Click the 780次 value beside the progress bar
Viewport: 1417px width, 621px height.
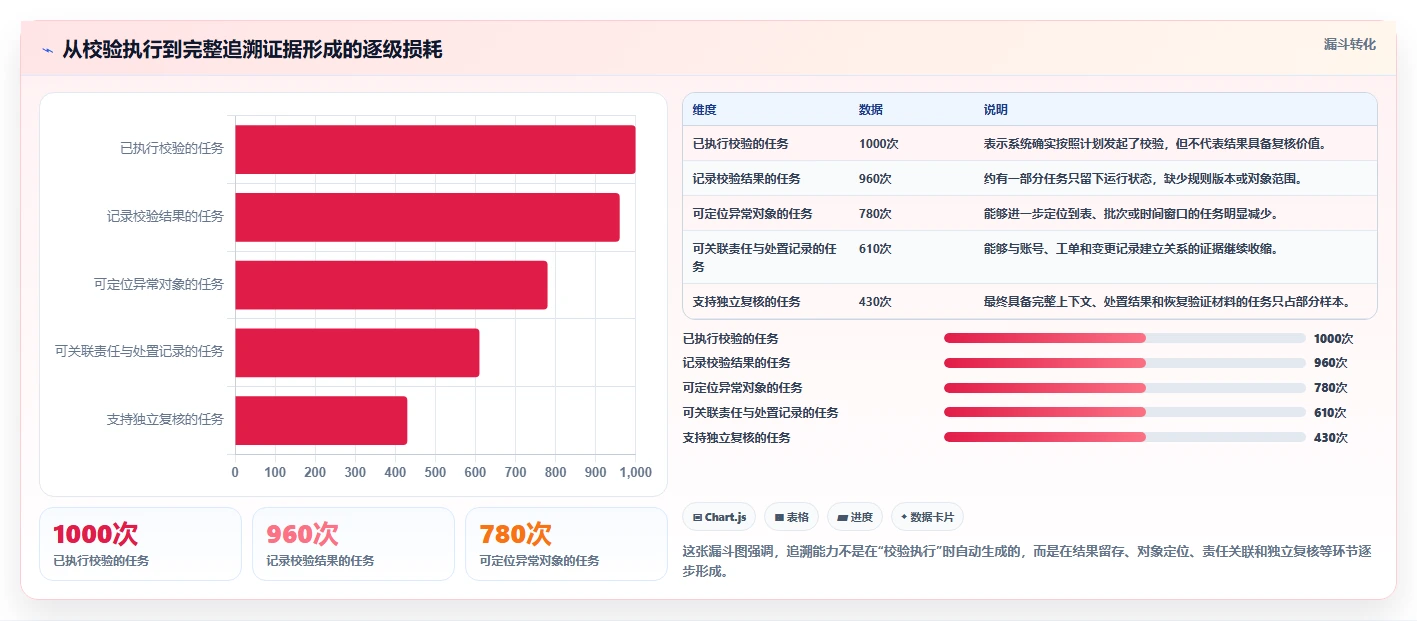click(1330, 387)
